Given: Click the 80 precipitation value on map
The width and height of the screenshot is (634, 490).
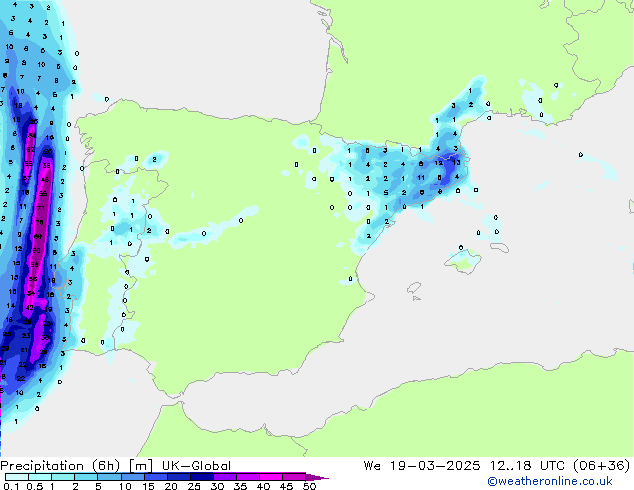Looking at the screenshot, I should pos(36,251).
